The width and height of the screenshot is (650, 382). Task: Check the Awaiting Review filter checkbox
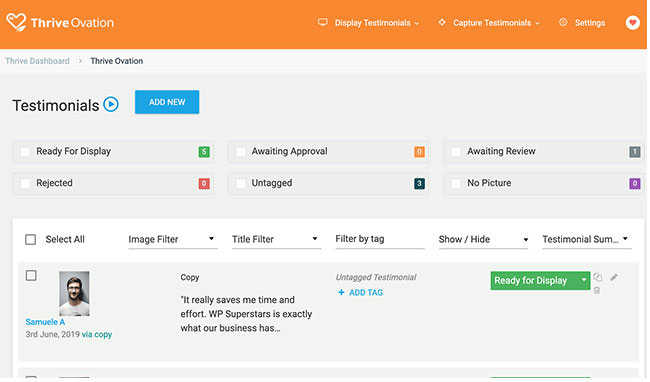(x=456, y=152)
